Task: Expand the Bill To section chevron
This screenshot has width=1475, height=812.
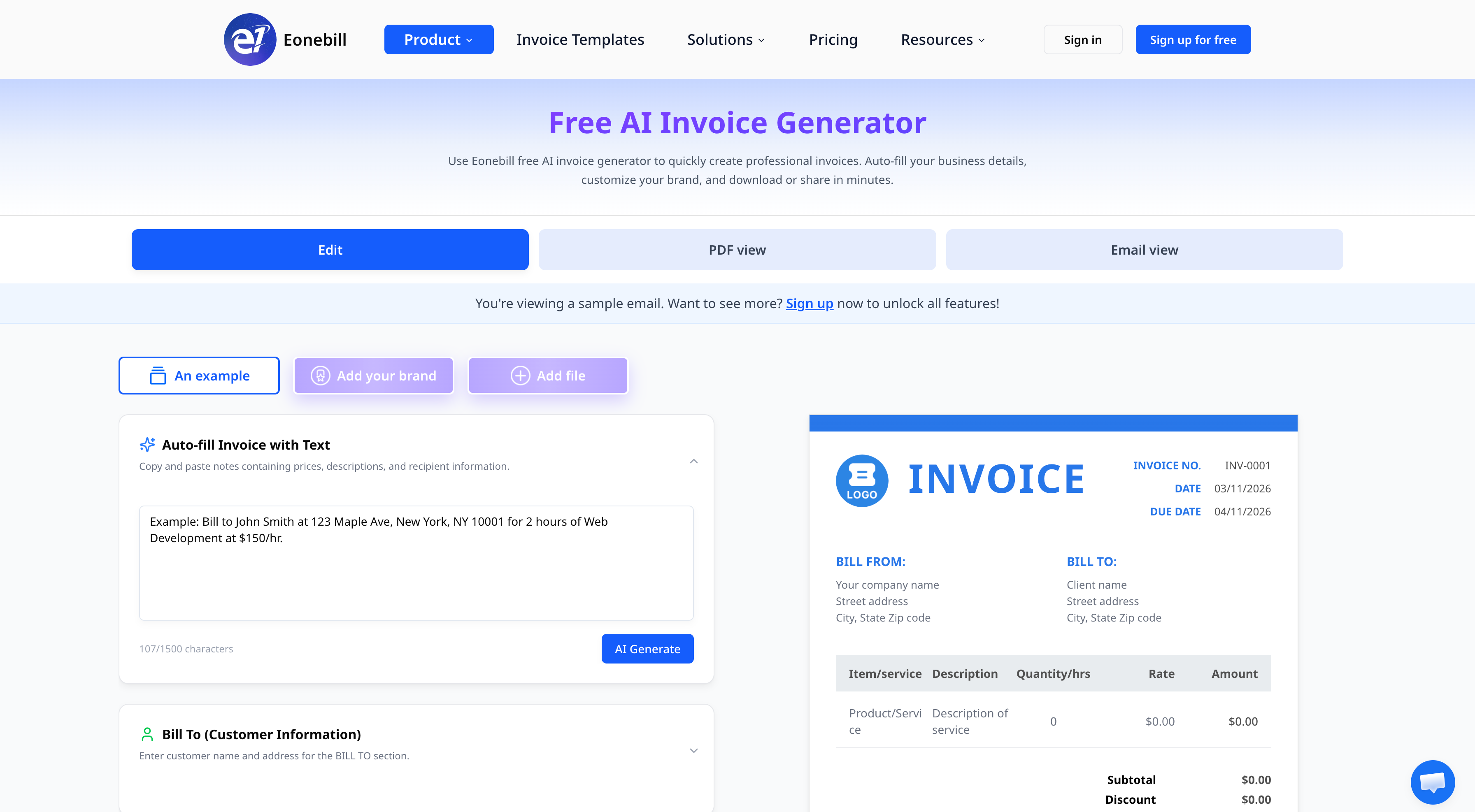Action: tap(693, 750)
